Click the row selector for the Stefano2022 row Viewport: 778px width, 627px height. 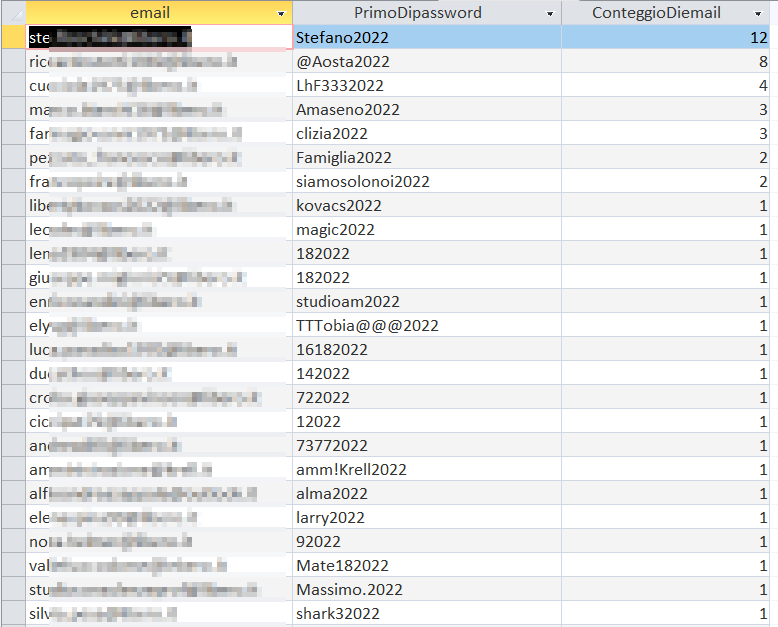coord(13,37)
